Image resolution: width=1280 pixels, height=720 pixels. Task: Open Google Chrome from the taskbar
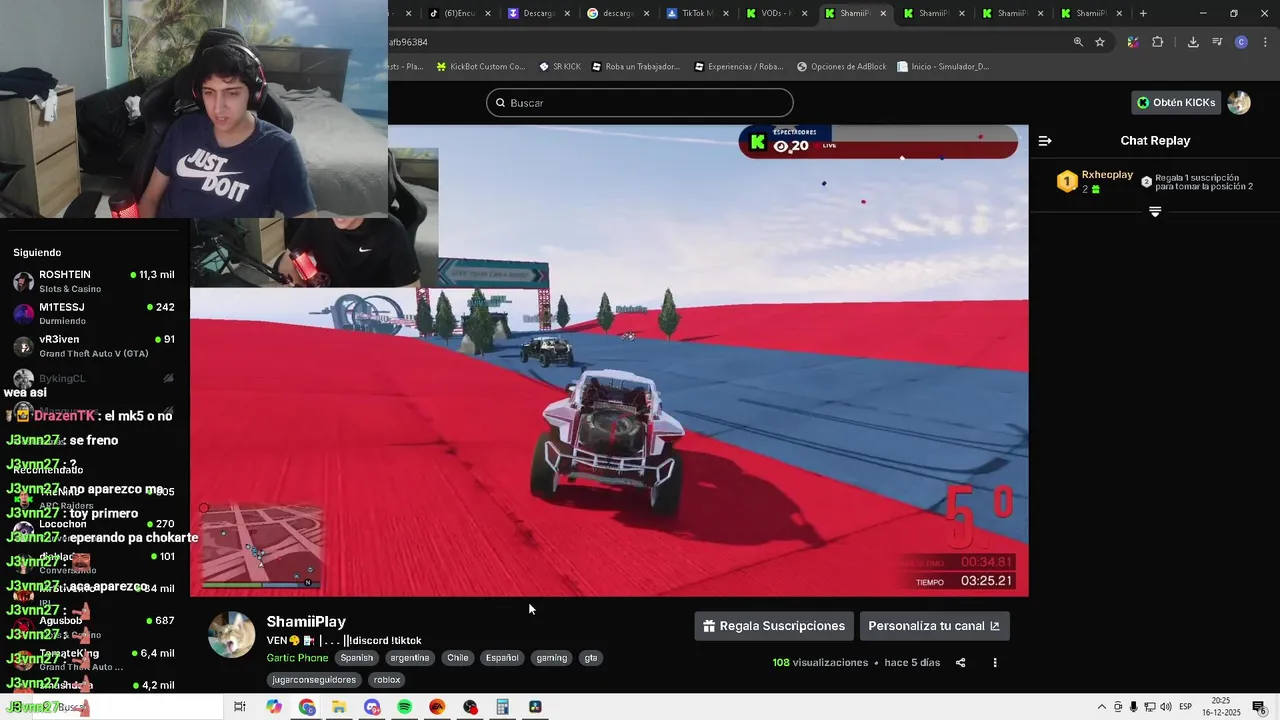pos(306,707)
